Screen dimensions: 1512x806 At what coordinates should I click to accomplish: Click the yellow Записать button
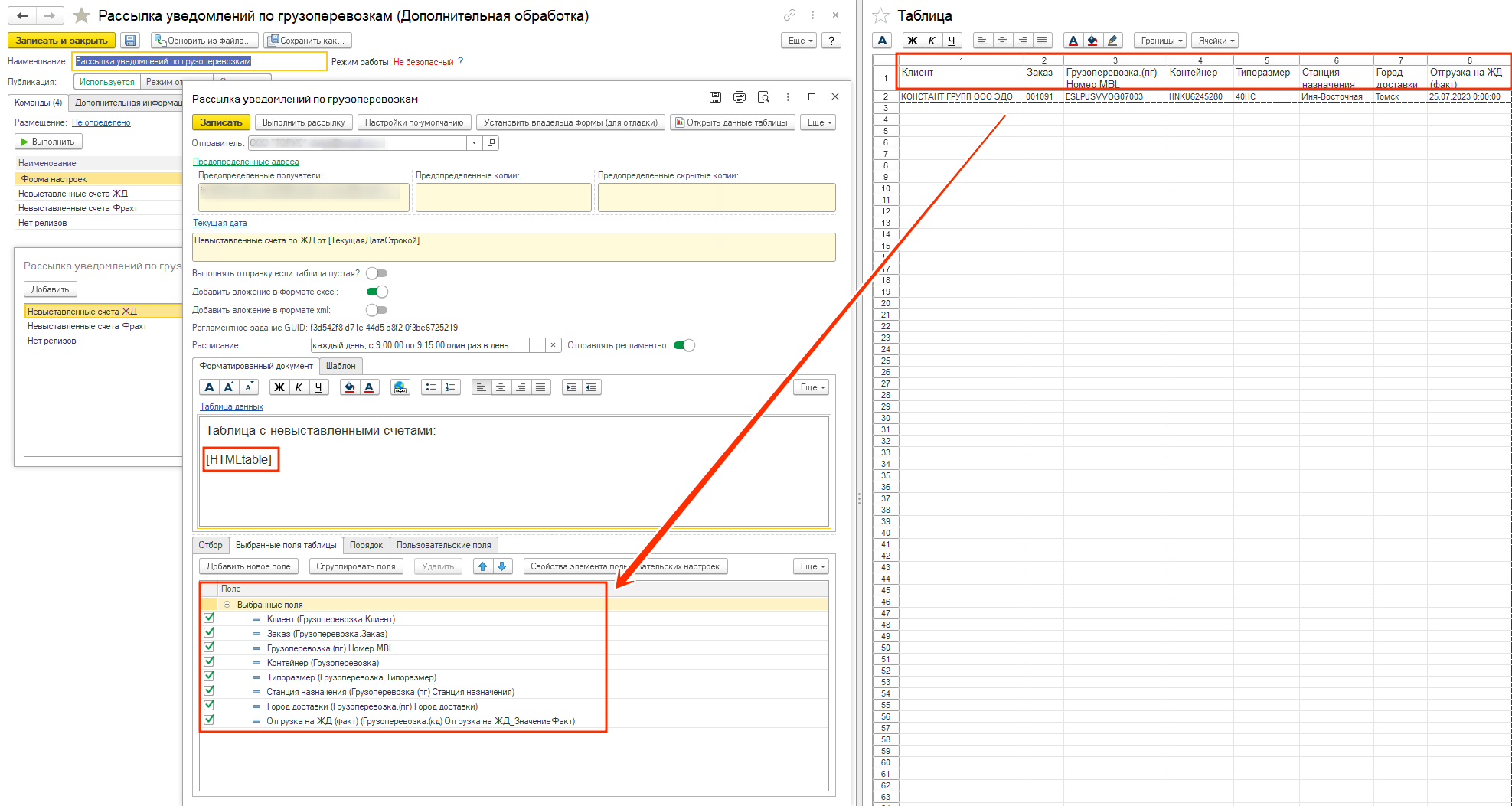[220, 122]
